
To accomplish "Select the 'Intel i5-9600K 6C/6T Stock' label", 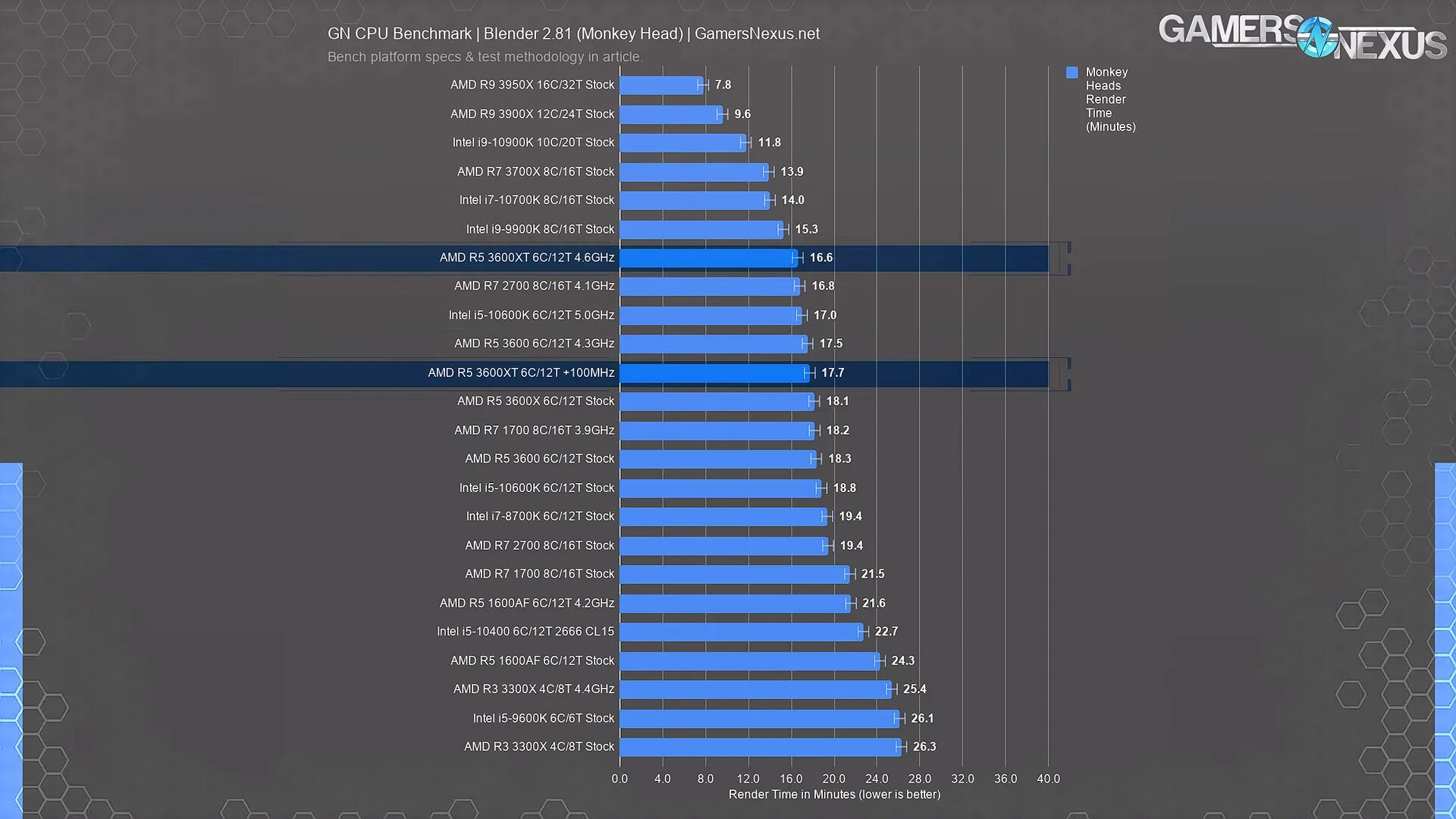I will [x=544, y=718].
